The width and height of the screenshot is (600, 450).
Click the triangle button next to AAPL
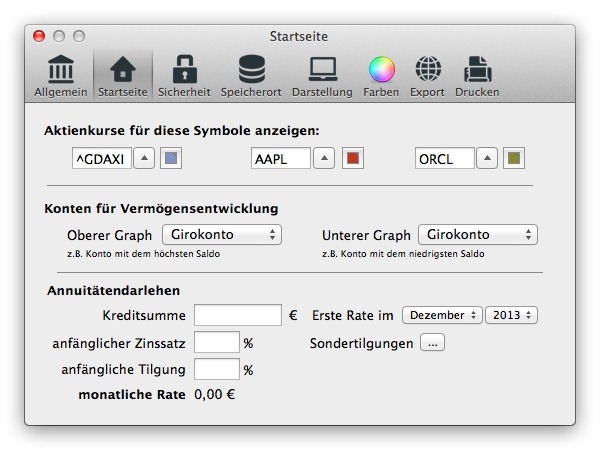click(324, 158)
